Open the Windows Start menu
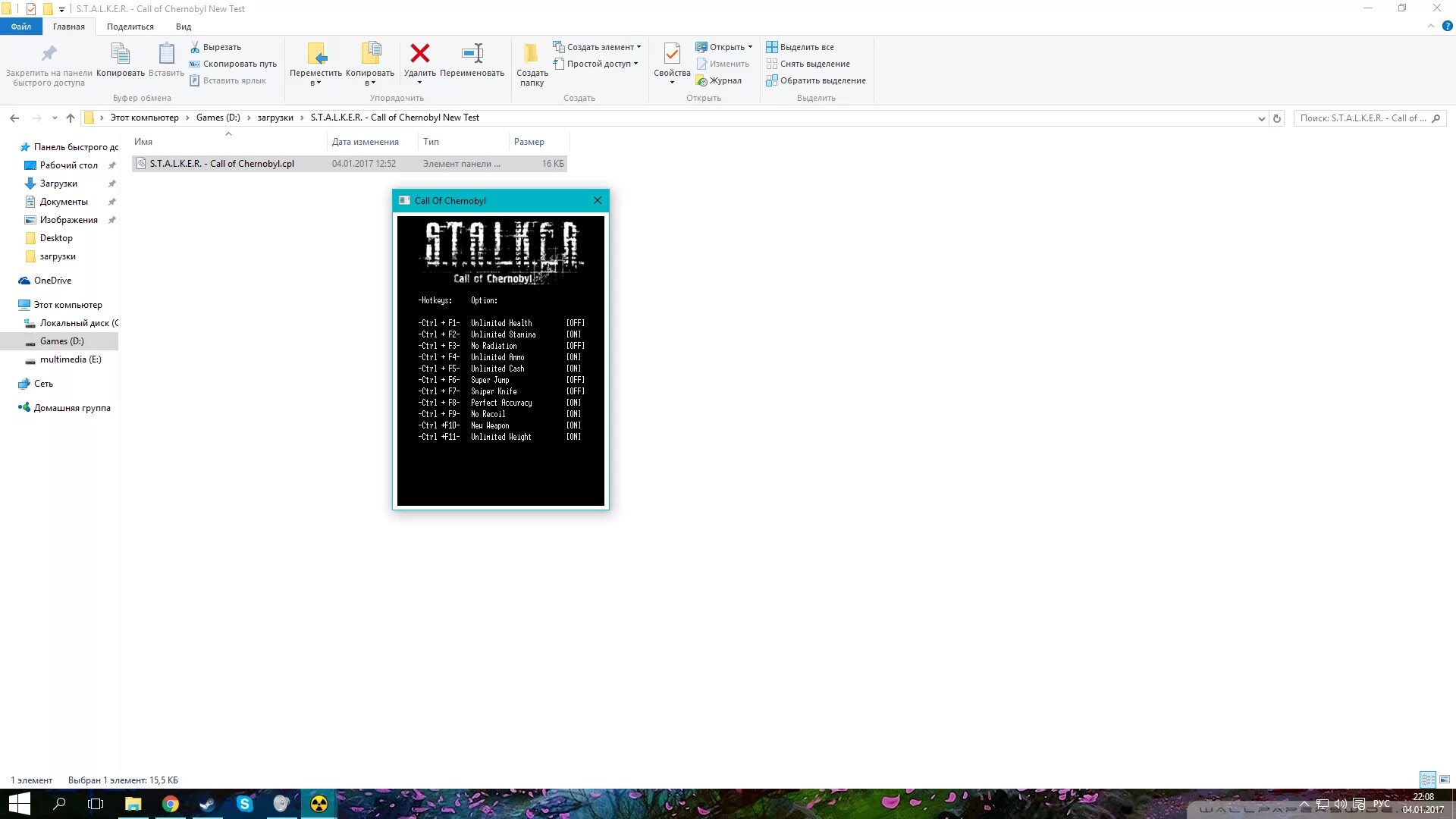The image size is (1456, 819). coord(19,804)
